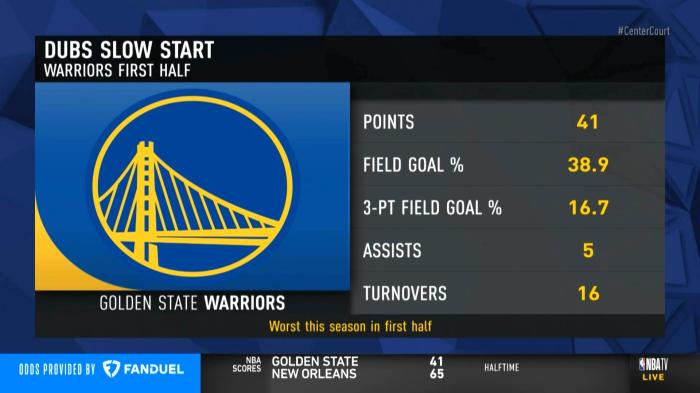Select Golden State in the score ticker
This screenshot has width=700, height=393.
(x=315, y=361)
